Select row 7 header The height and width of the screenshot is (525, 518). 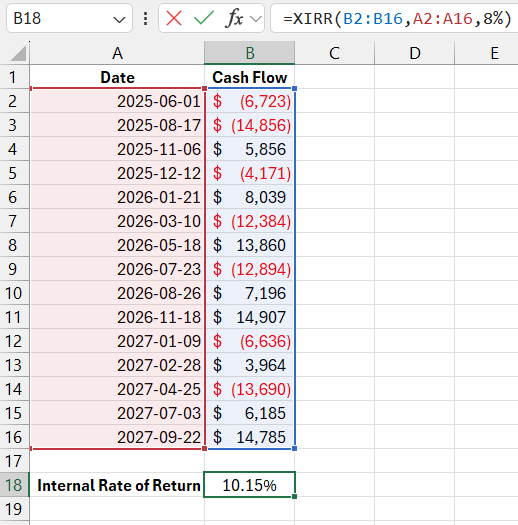(14, 221)
